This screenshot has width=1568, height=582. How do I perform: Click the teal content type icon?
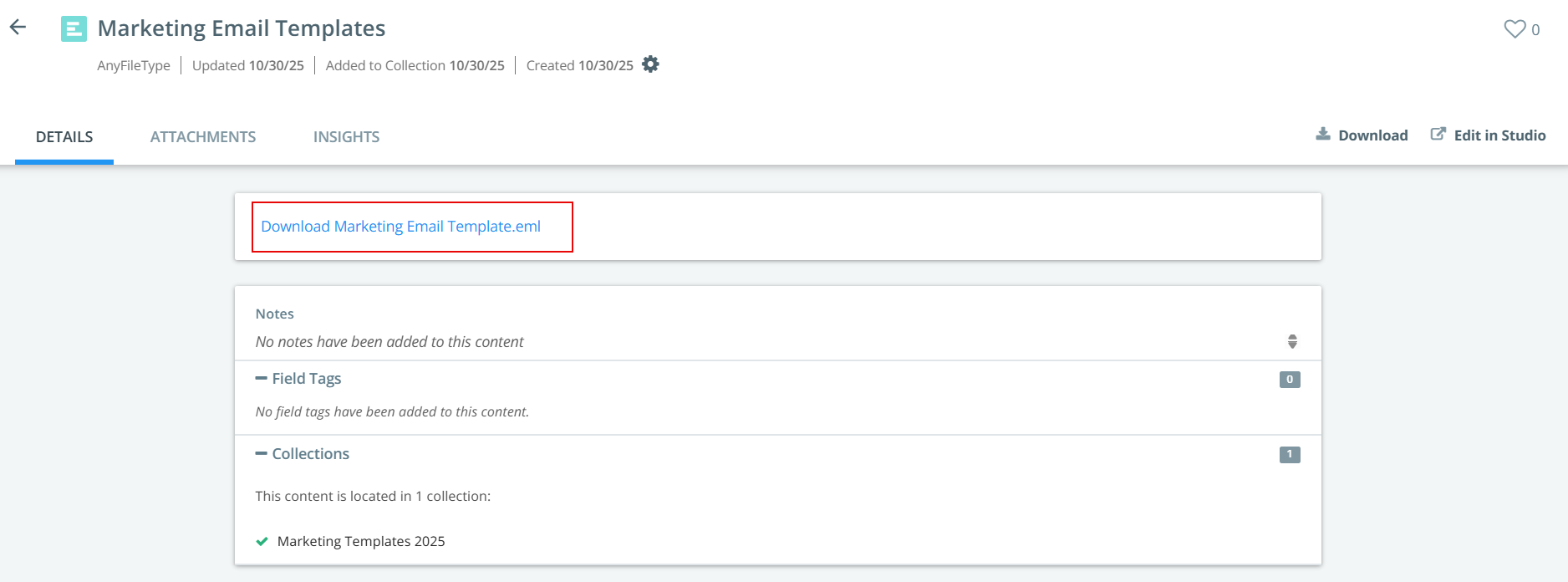(74, 29)
